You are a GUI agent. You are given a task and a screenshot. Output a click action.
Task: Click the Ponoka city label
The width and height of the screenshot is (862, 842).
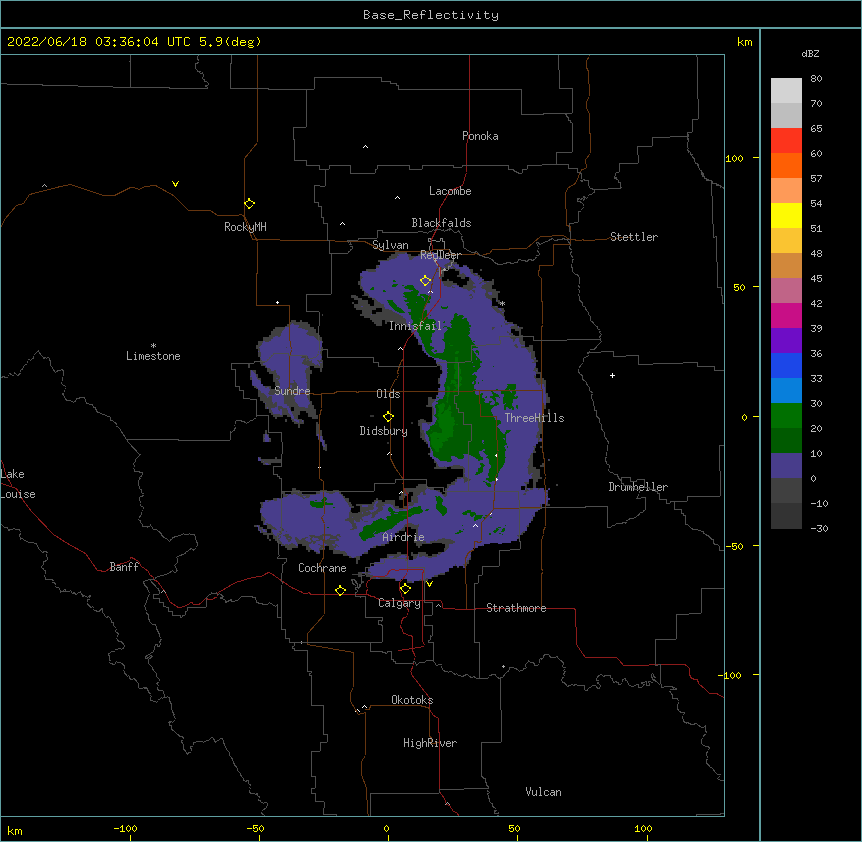pyautogui.click(x=480, y=136)
